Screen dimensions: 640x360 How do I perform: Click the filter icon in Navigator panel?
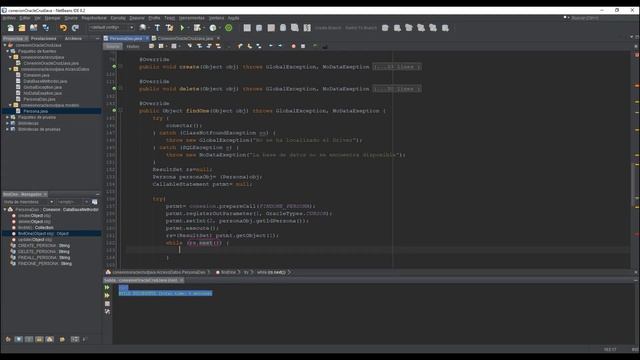[x=95, y=202]
